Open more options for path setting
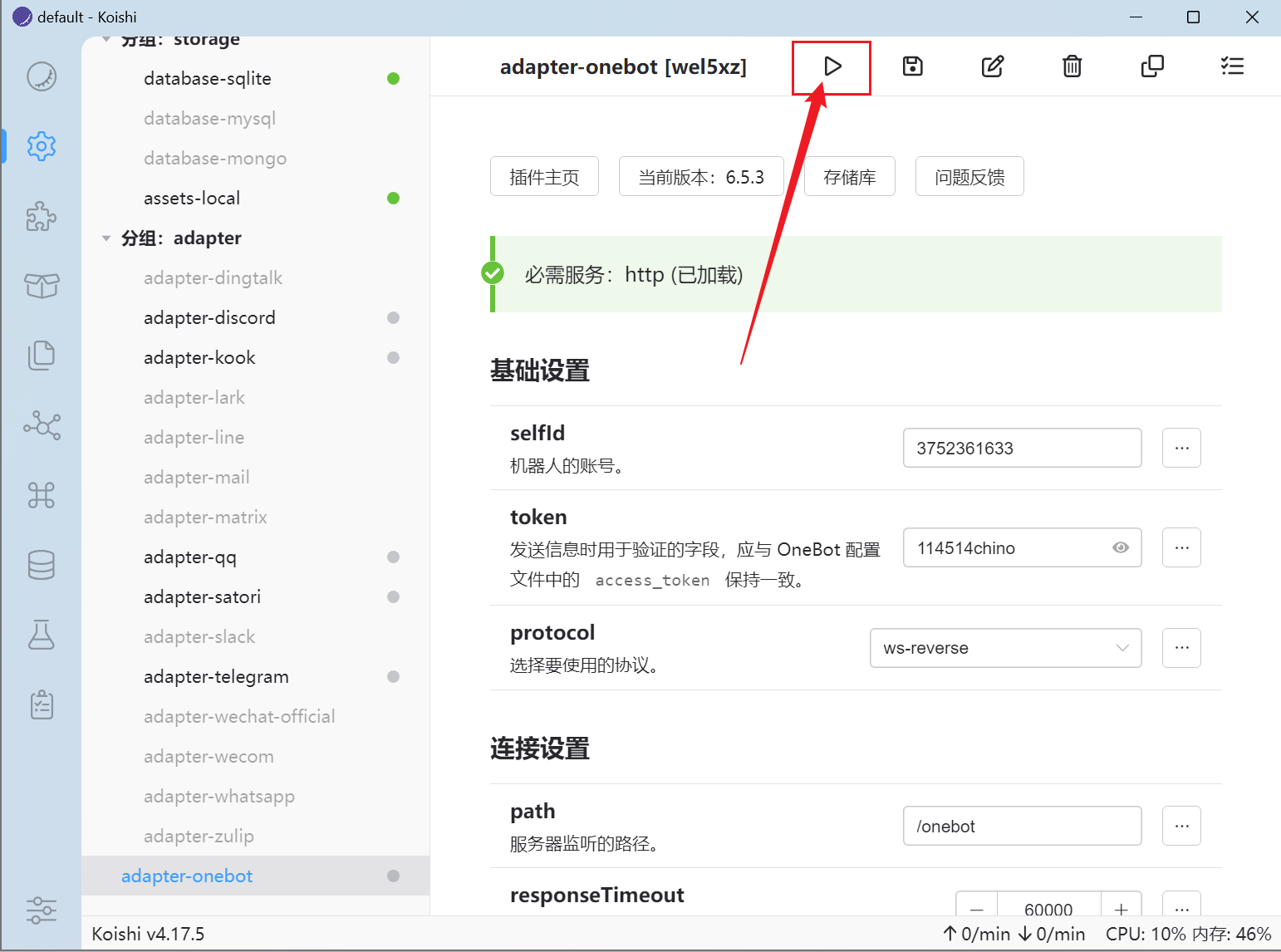The width and height of the screenshot is (1281, 952). (1181, 826)
